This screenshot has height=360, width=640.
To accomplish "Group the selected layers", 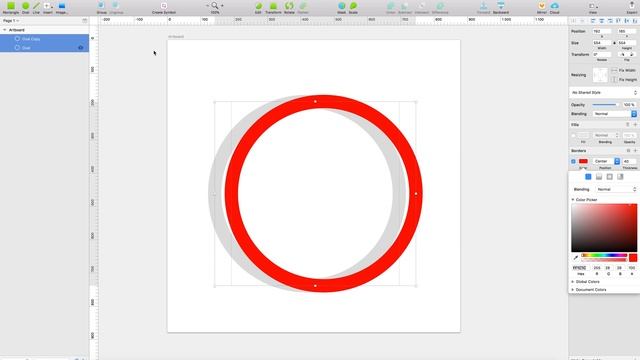I will (x=101, y=6).
